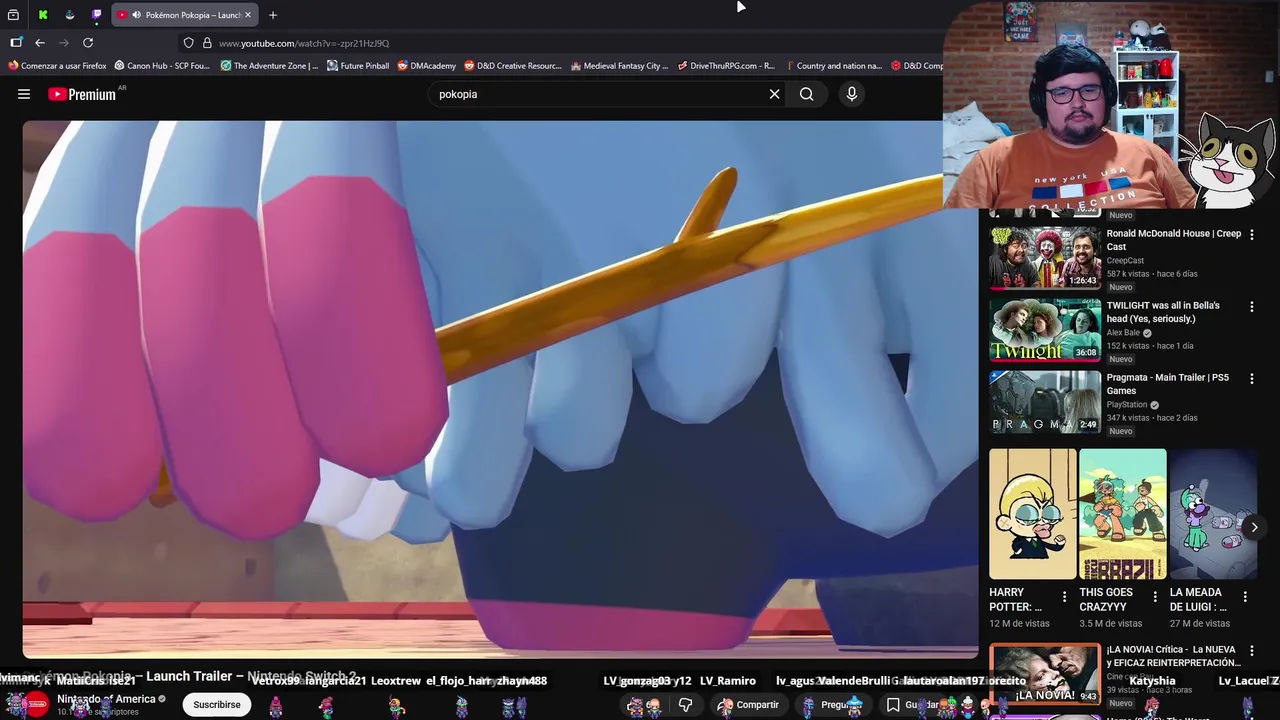Focus the youtube.com address bar
The width and height of the screenshot is (1280, 720).
click(560, 43)
